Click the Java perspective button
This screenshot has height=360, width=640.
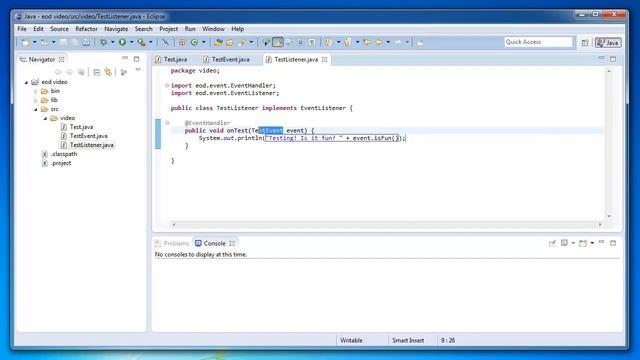(x=608, y=42)
